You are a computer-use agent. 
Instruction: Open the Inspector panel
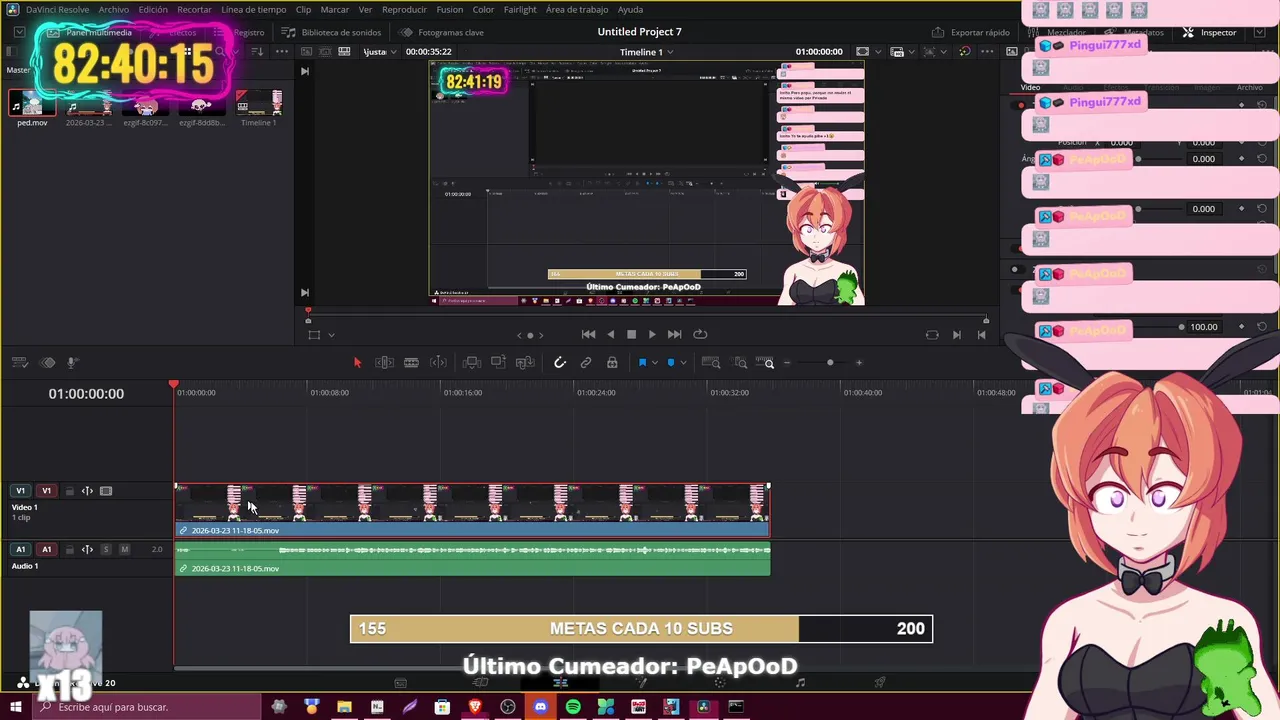1210,32
